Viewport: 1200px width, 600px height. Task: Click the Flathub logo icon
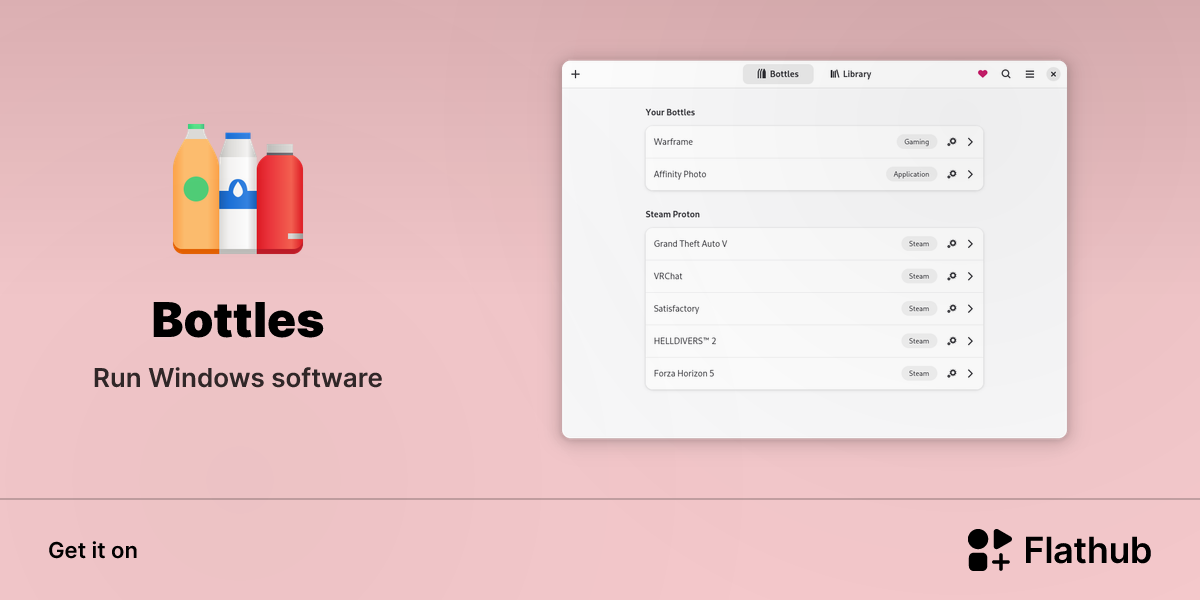click(x=990, y=550)
